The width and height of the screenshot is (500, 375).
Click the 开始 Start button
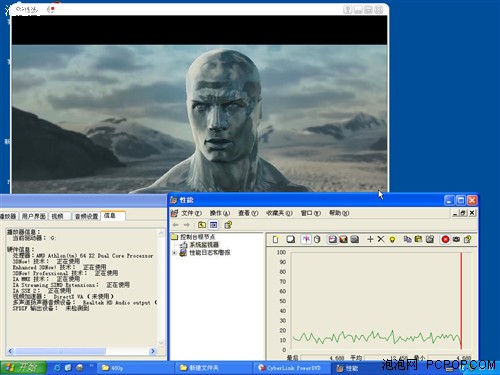[x=23, y=368]
